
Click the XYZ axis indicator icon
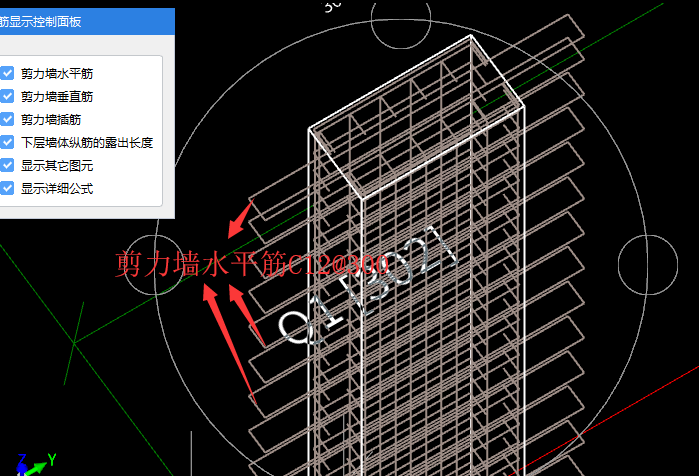point(36,464)
